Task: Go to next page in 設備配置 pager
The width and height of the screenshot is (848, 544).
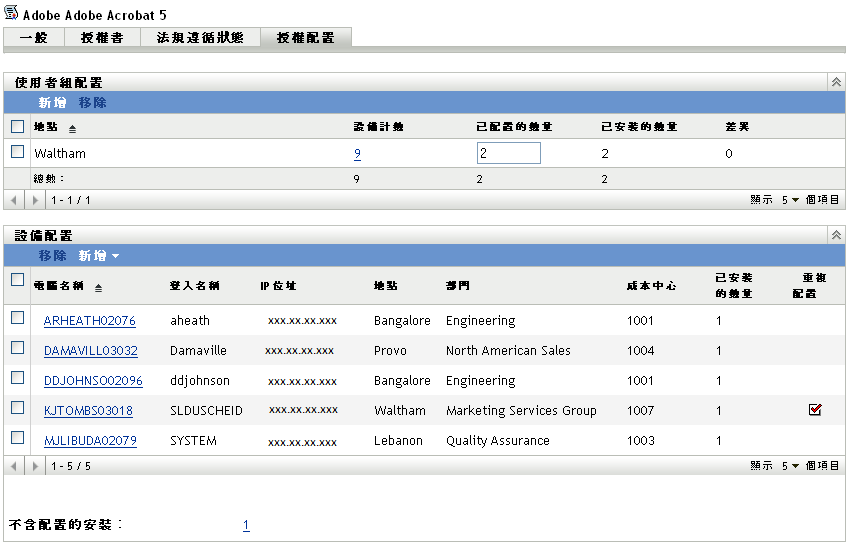Action: tap(35, 466)
